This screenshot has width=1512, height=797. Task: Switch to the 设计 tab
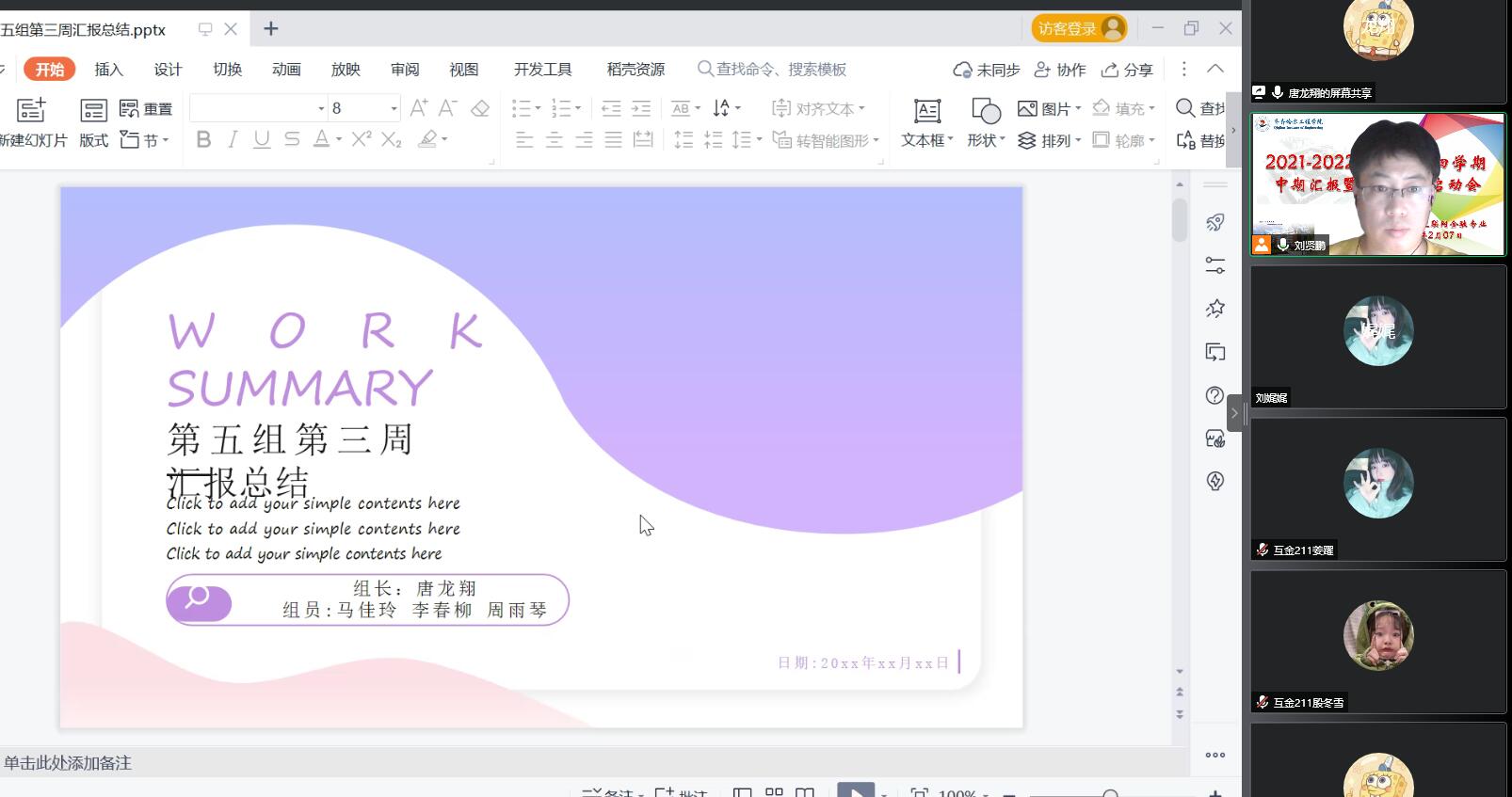click(168, 69)
